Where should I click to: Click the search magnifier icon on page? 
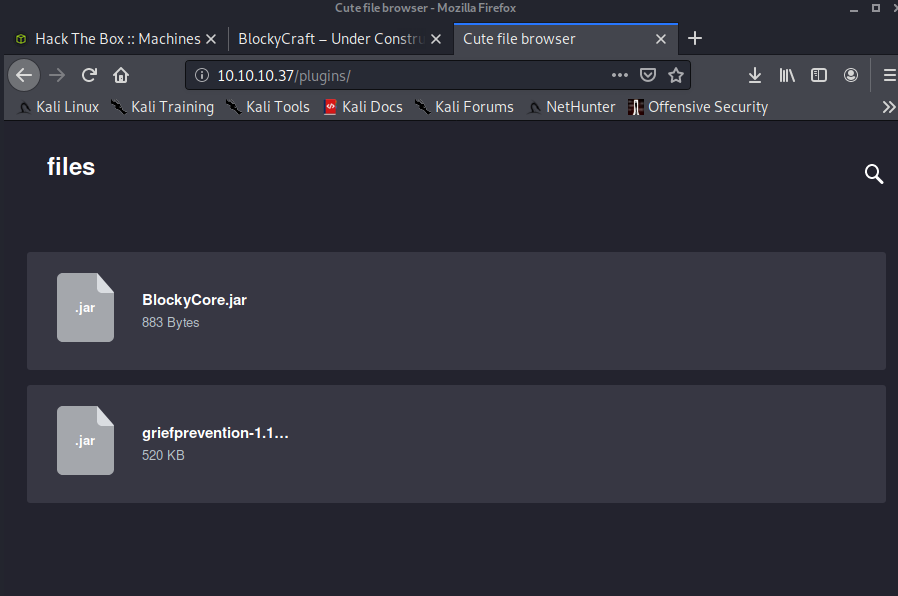point(873,175)
